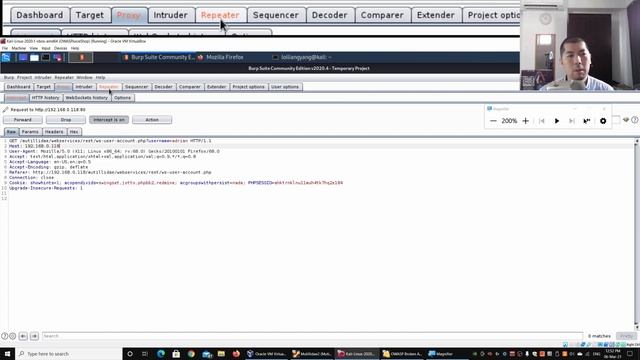Click the magnifier read-from-here cursor icon
The image size is (640, 360).
(x=587, y=121)
